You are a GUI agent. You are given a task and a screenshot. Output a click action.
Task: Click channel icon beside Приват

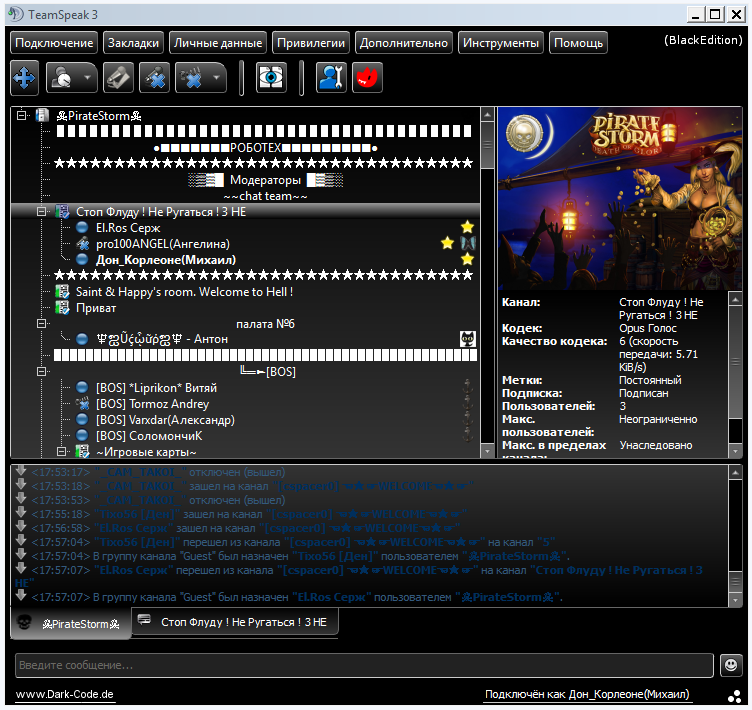coord(62,308)
